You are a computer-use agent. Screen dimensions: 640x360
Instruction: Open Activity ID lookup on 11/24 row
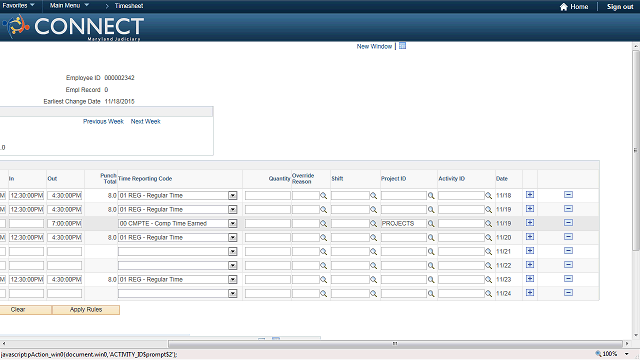tap(488, 293)
